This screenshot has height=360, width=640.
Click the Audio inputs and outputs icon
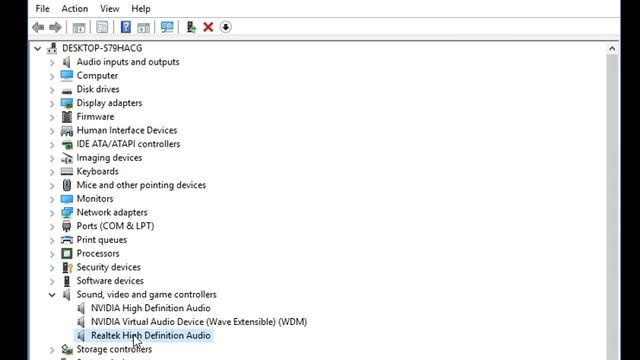pos(67,62)
